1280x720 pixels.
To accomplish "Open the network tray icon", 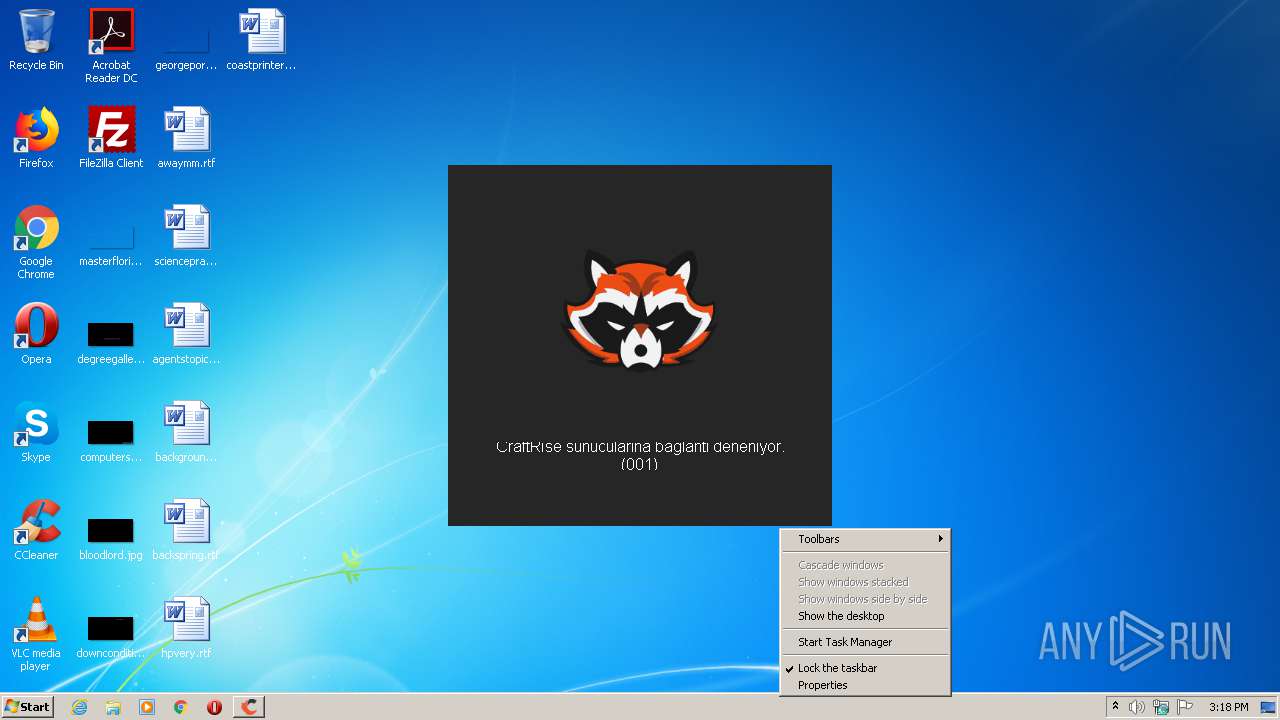I will [x=1161, y=707].
